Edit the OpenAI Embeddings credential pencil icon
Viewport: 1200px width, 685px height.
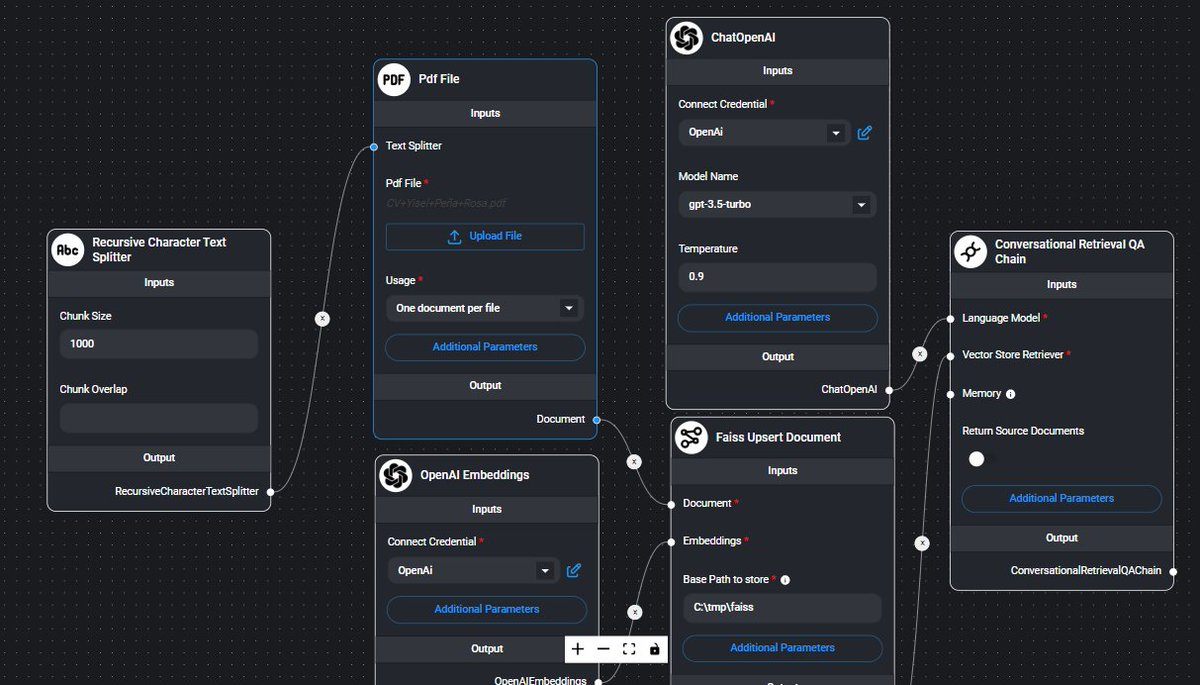pyautogui.click(x=574, y=570)
